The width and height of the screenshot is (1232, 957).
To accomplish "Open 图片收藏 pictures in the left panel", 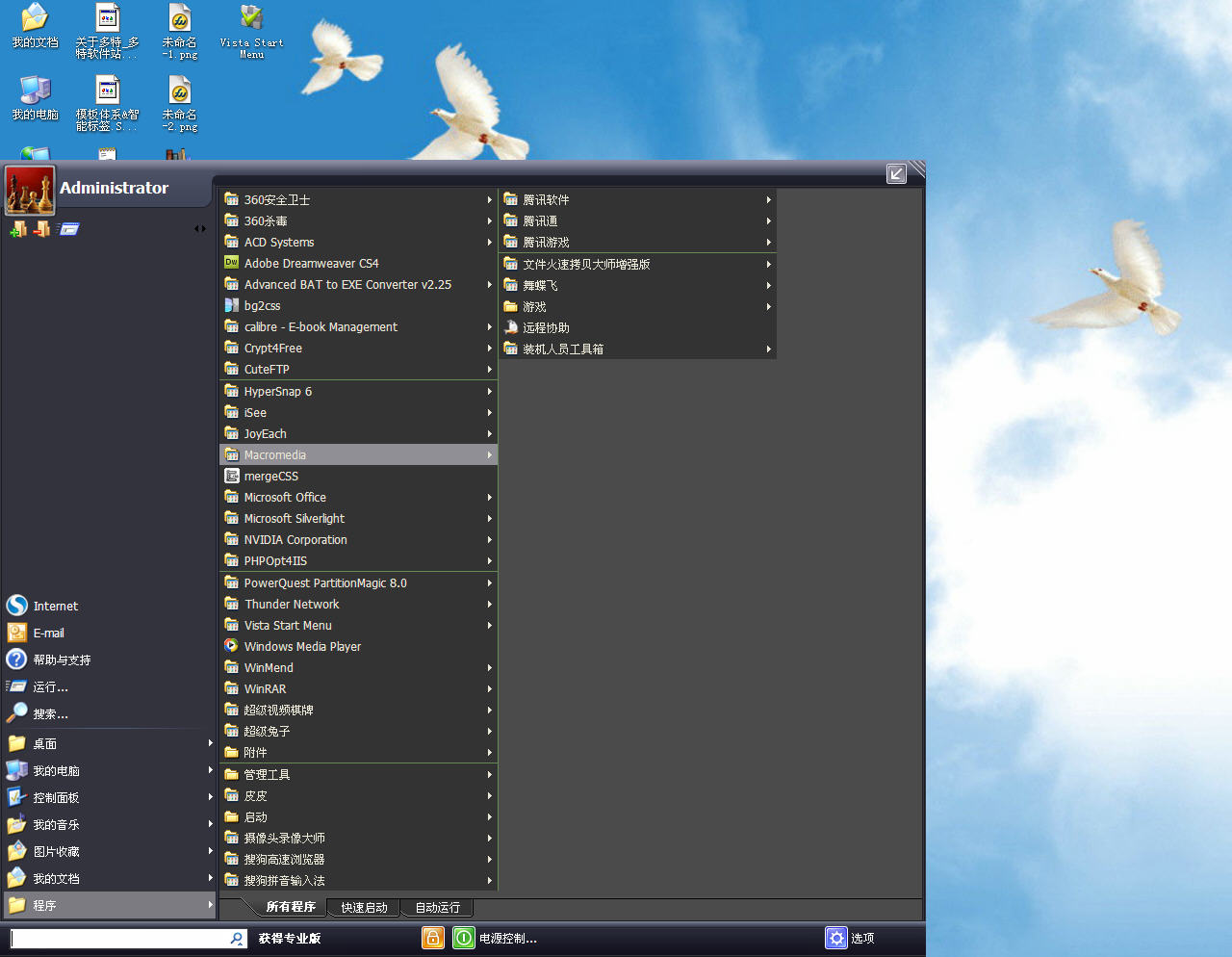I will [x=109, y=851].
